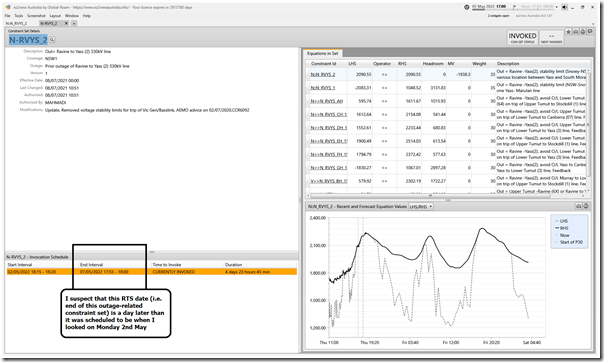Click the 2 widgets open label
The width and height of the screenshot is (604, 362).
(x=498, y=16)
